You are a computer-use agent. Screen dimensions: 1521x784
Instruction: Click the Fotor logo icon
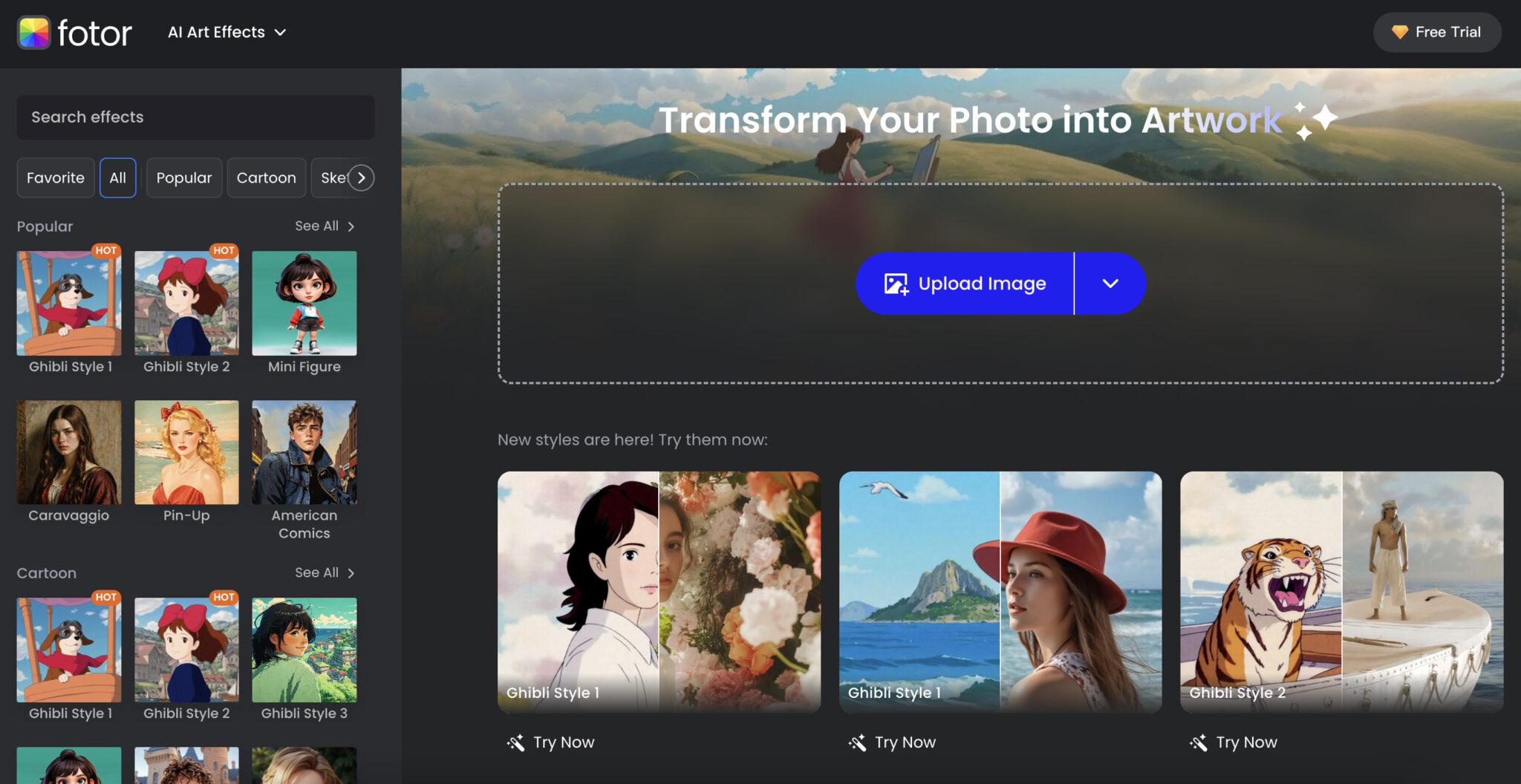pyautogui.click(x=34, y=33)
